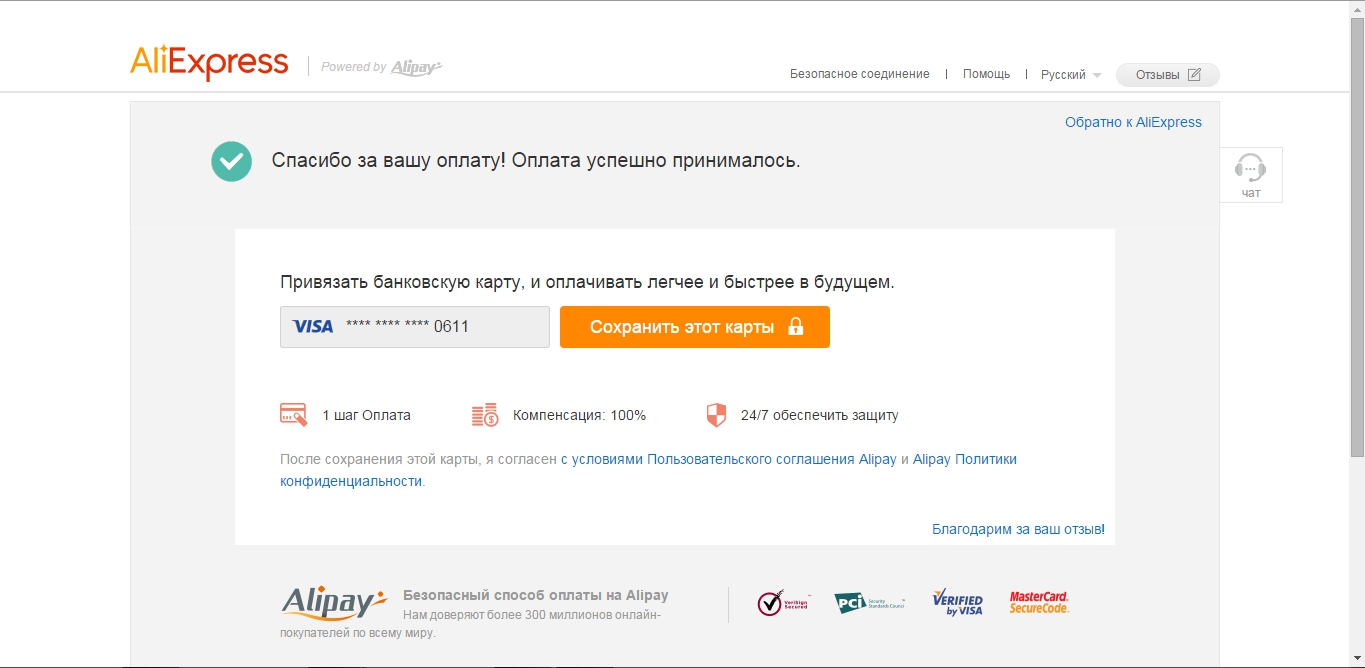Image resolution: width=1365 pixels, height=668 pixels.
Task: Click the masked card number field
Action: (x=415, y=327)
